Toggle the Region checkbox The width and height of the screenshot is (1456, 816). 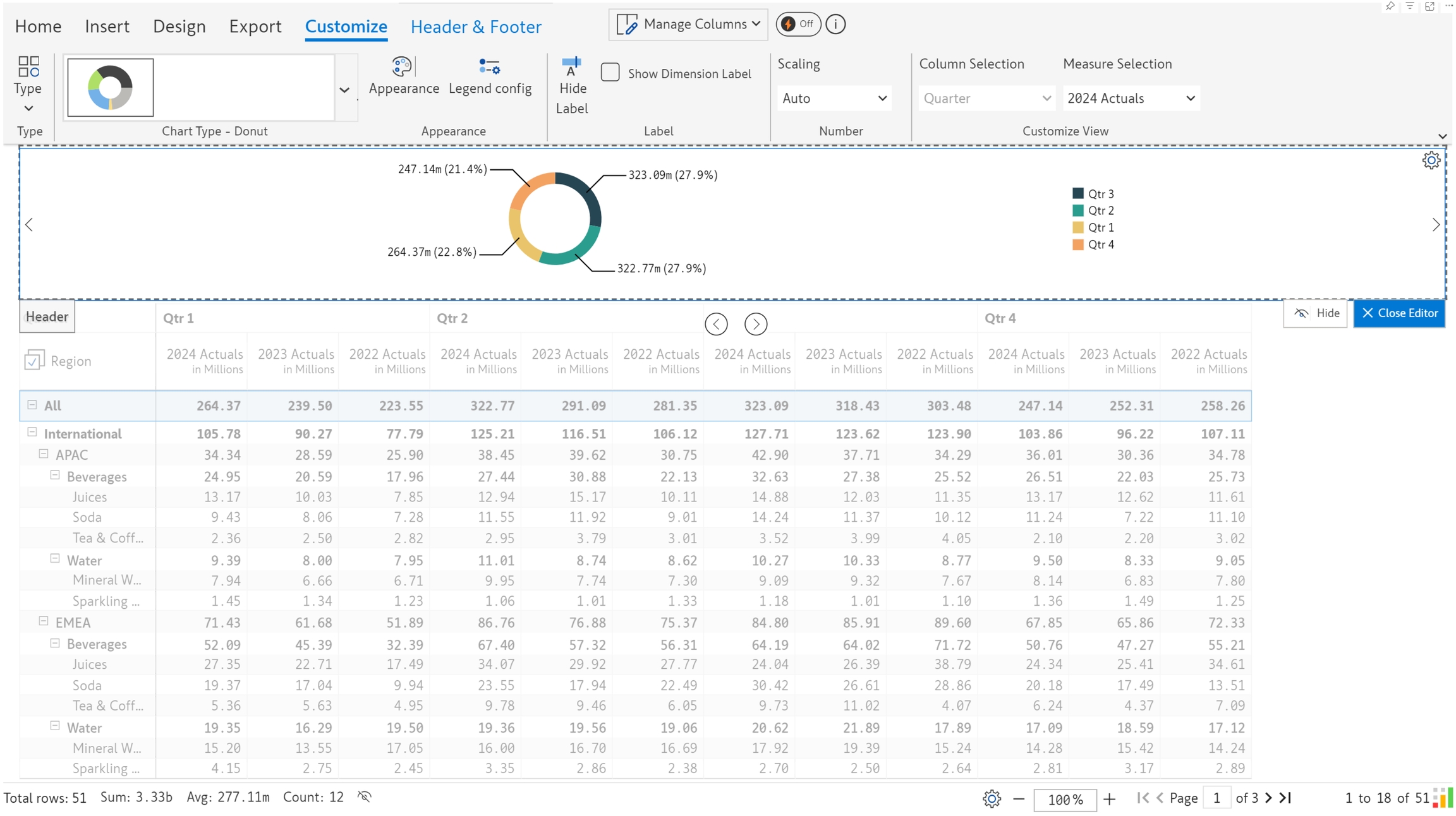coord(33,361)
